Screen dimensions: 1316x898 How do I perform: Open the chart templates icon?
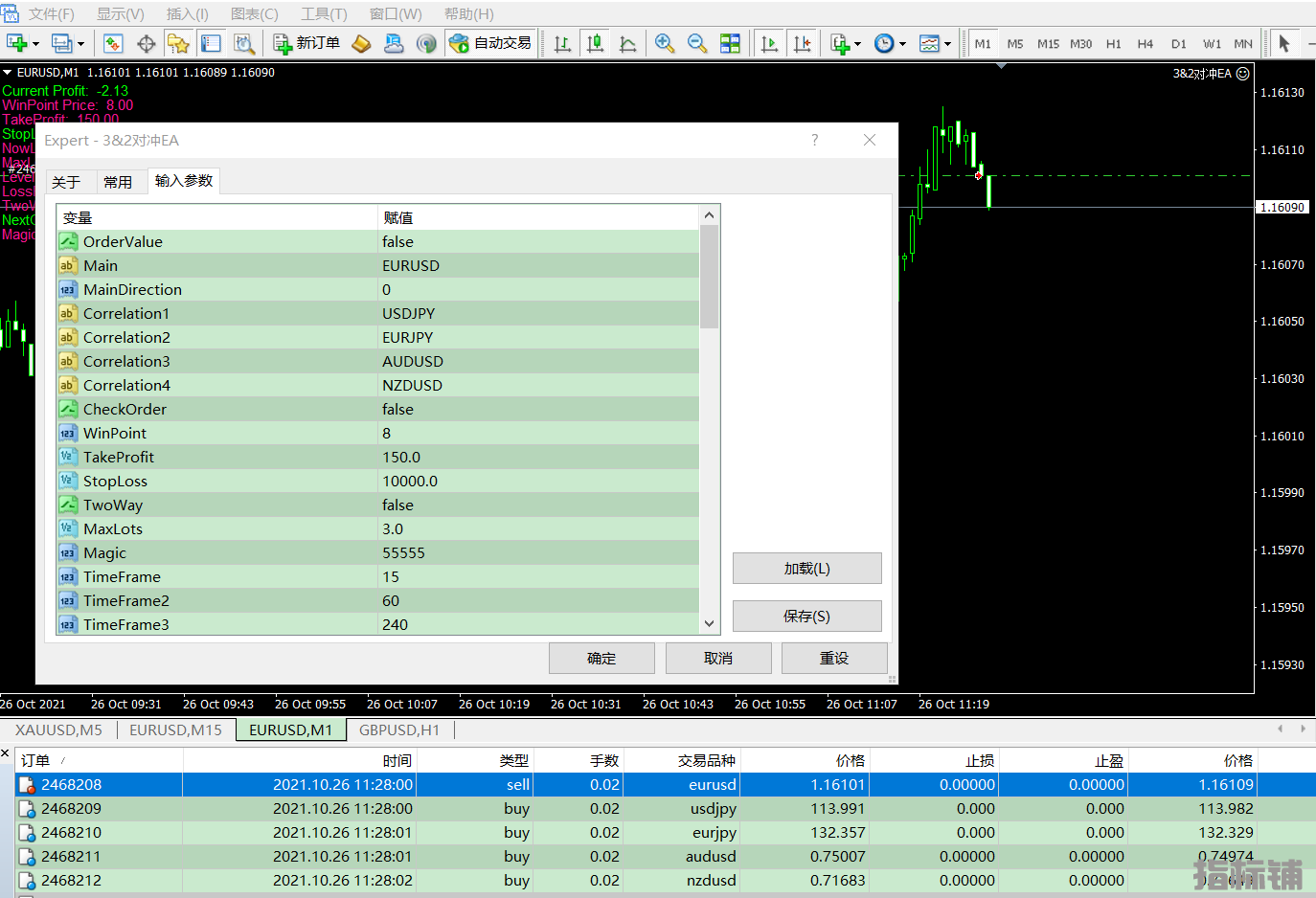pyautogui.click(x=929, y=43)
